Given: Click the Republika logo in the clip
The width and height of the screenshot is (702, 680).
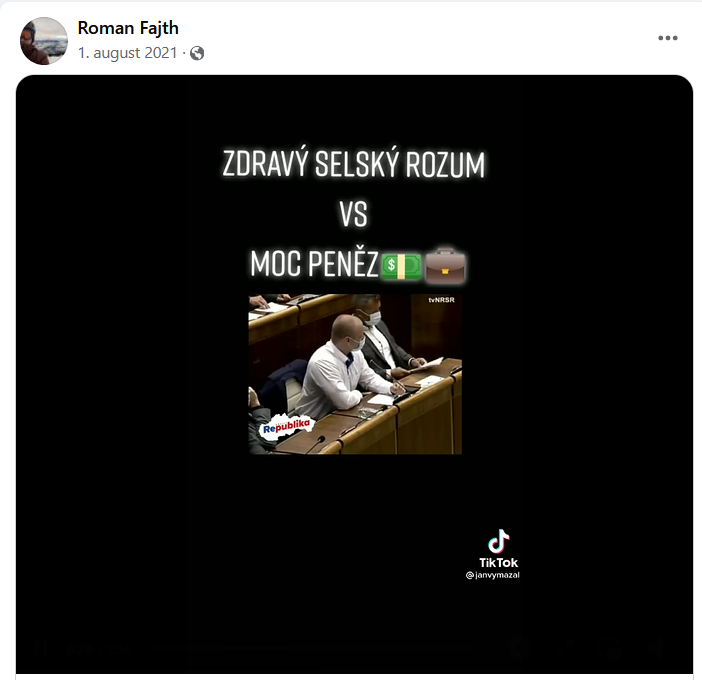Looking at the screenshot, I should (286, 428).
